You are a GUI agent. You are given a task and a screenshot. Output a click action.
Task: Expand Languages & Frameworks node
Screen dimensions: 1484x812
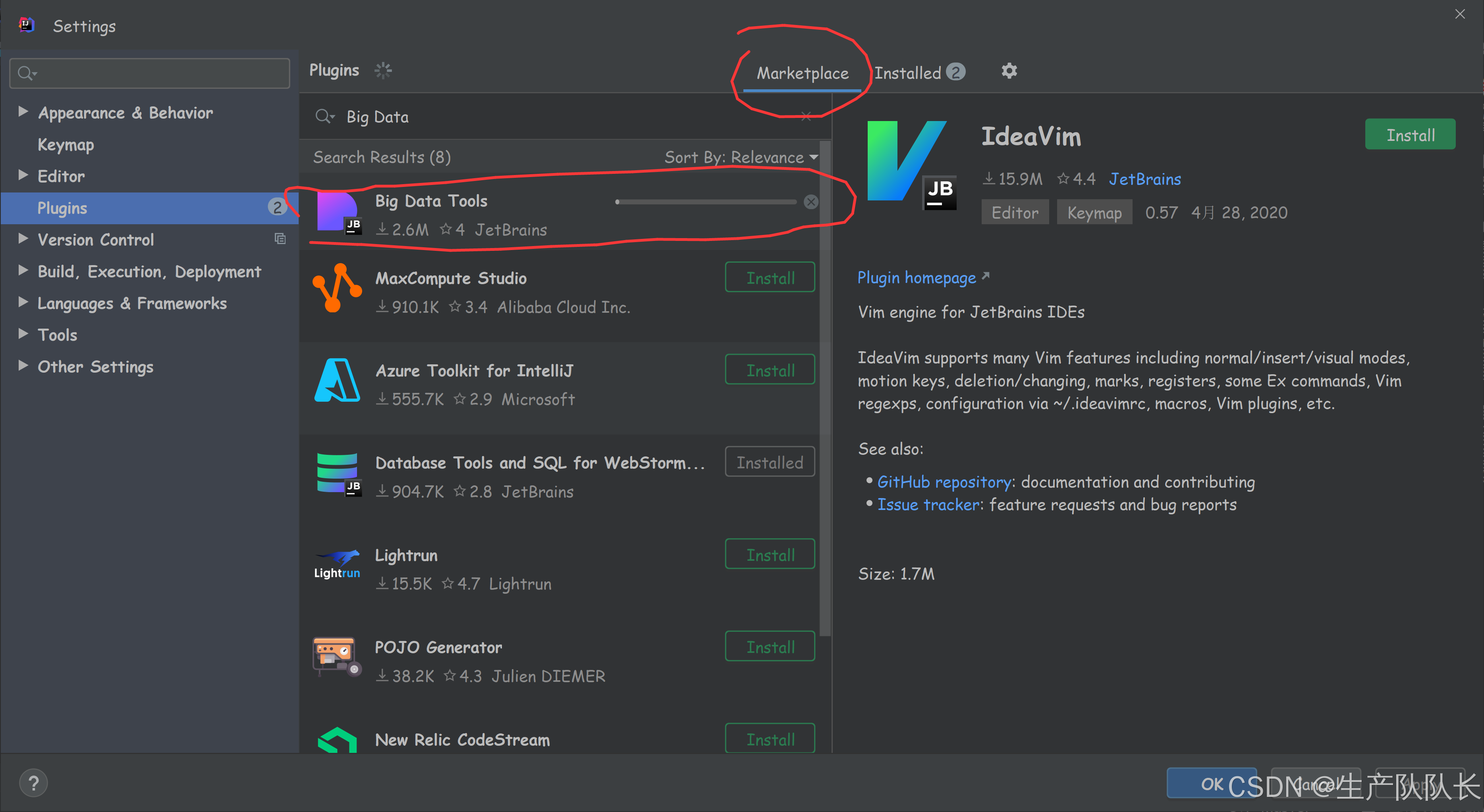click(23, 302)
